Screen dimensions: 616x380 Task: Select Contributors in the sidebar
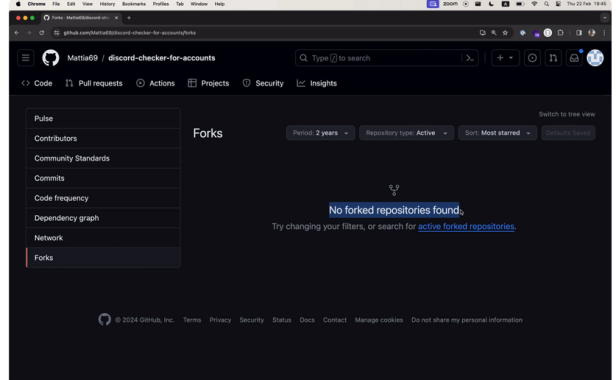pyautogui.click(x=103, y=138)
